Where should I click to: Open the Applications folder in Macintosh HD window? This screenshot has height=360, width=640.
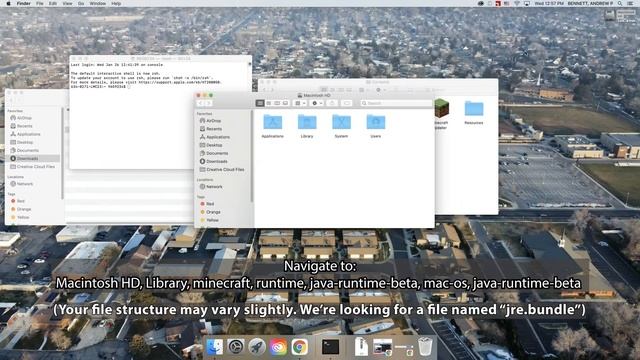click(272, 122)
